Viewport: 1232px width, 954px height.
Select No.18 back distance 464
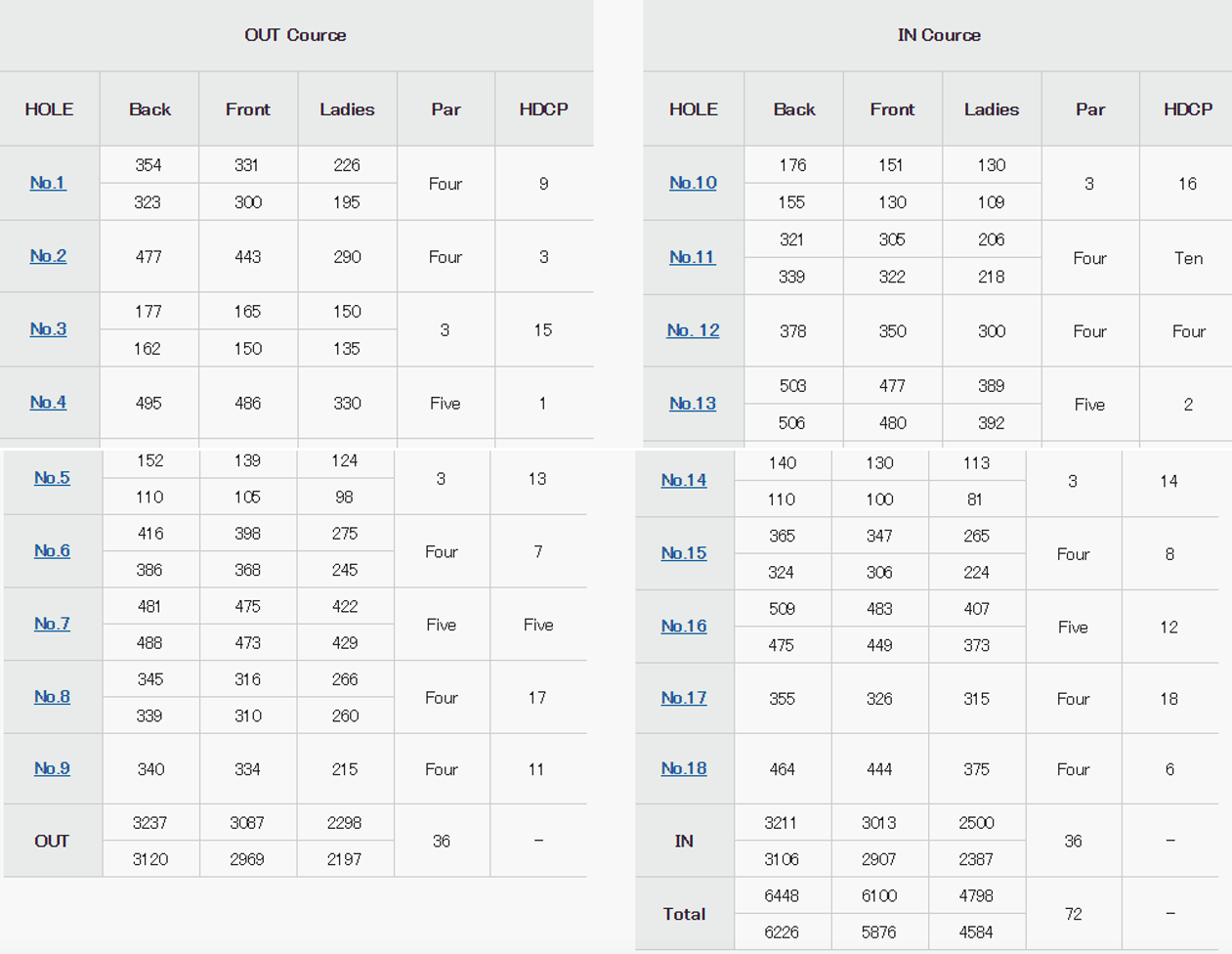782,769
